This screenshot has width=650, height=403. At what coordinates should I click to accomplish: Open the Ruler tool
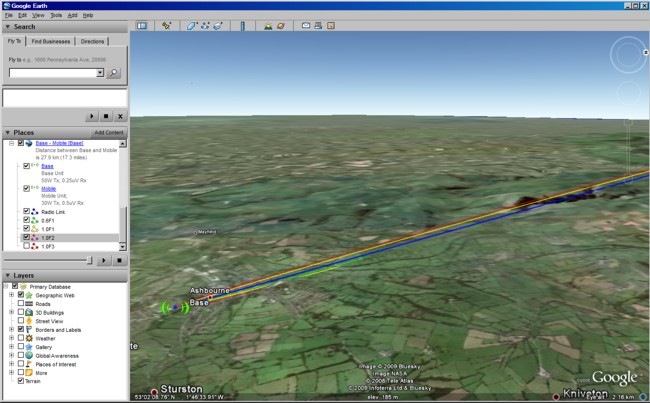[x=243, y=26]
